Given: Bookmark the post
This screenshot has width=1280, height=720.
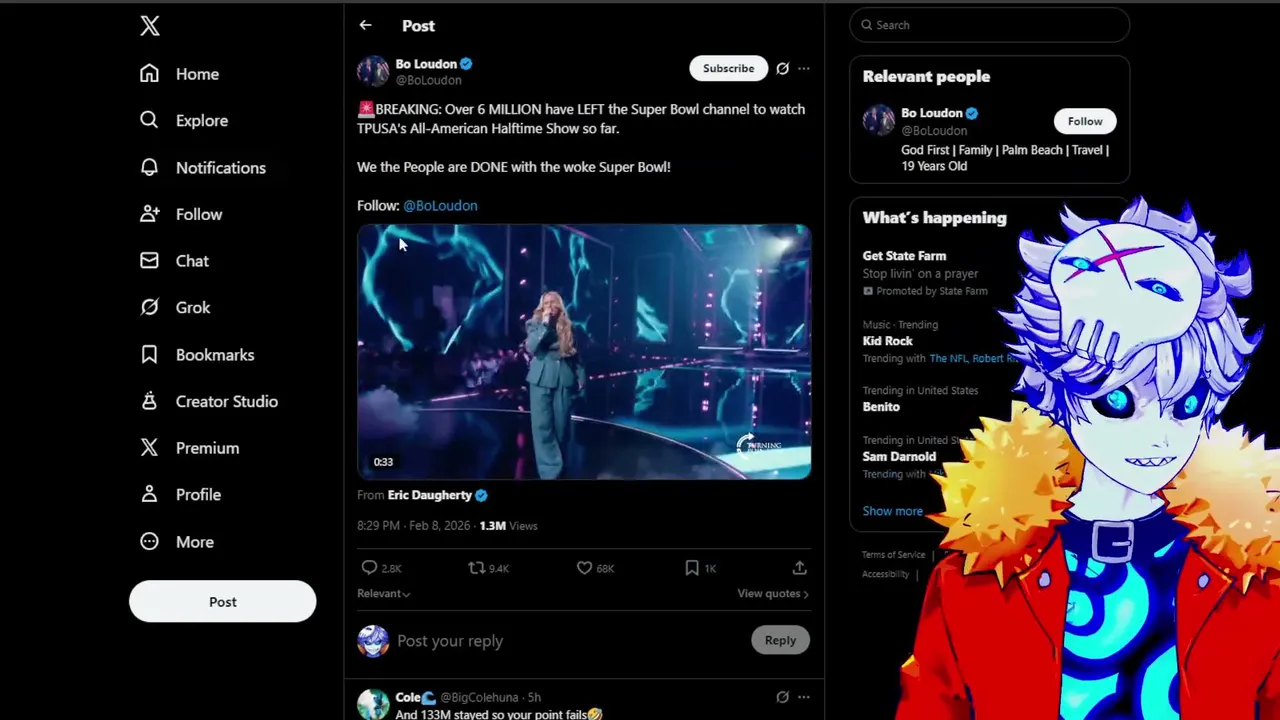Looking at the screenshot, I should click(692, 568).
